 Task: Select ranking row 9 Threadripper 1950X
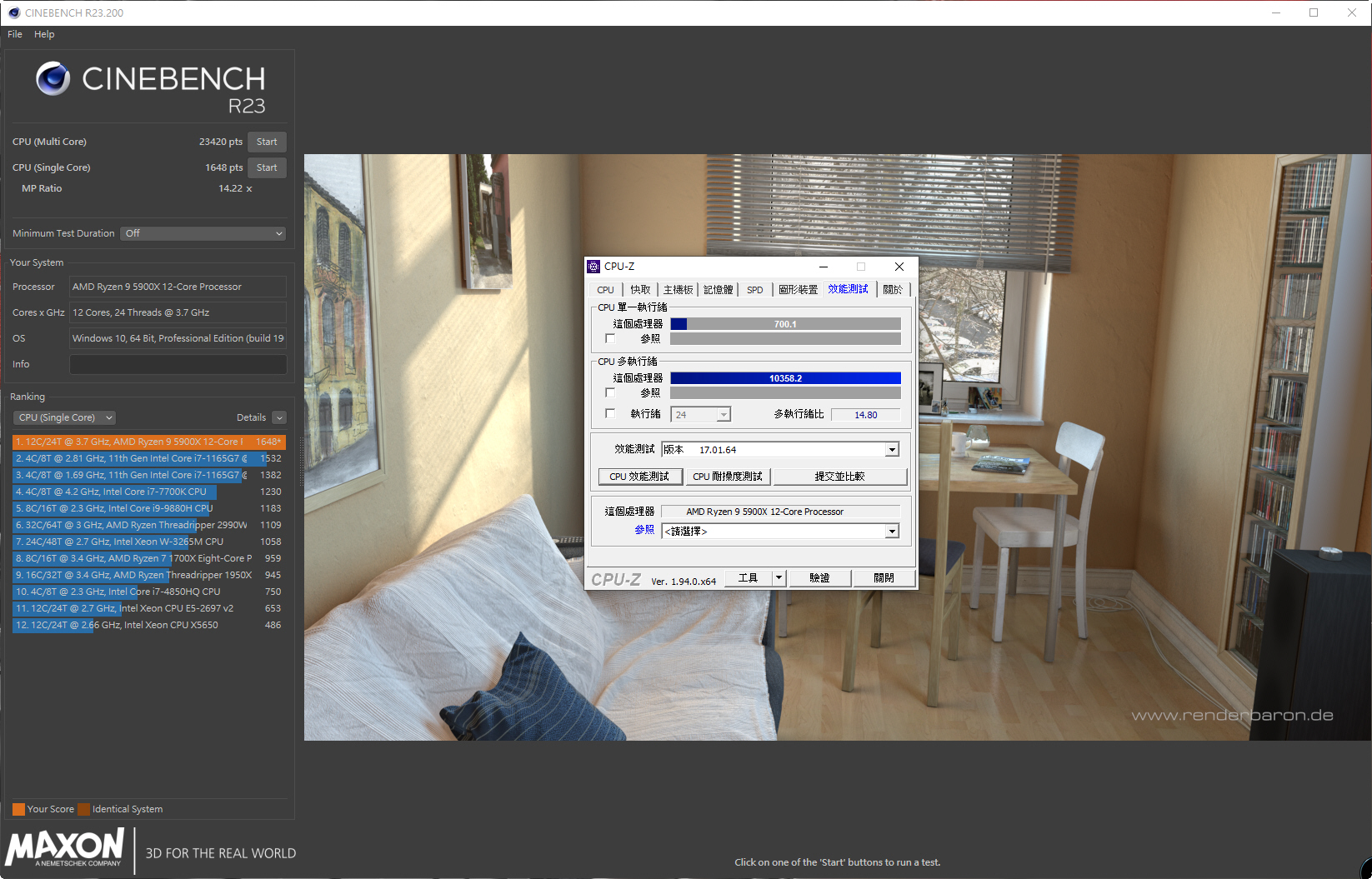(149, 575)
